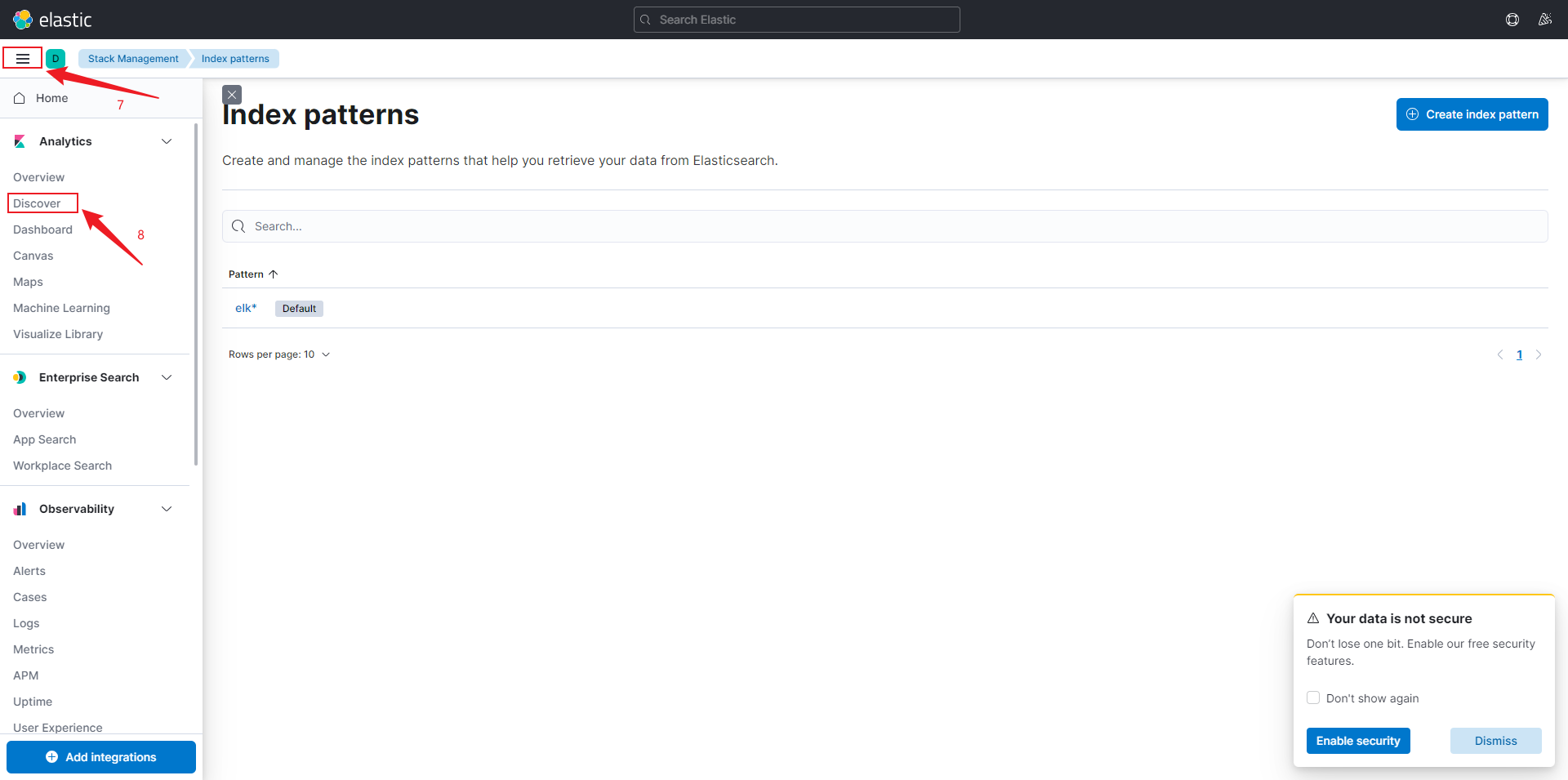The height and width of the screenshot is (780, 1568).
Task: Collapse the Analytics section
Action: (167, 141)
